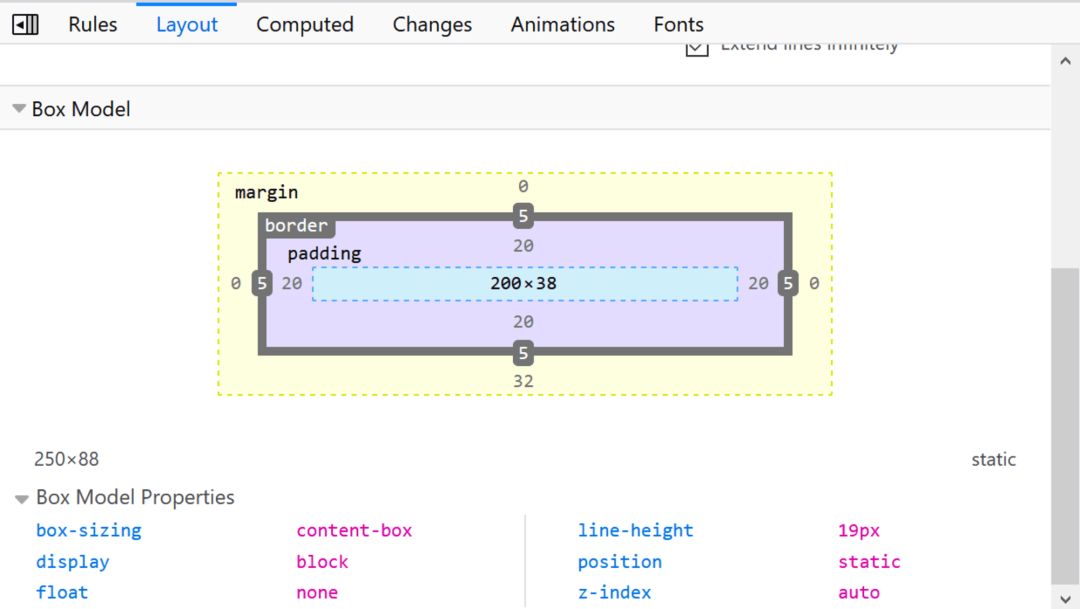Open the Changes tab

pyautogui.click(x=432, y=25)
